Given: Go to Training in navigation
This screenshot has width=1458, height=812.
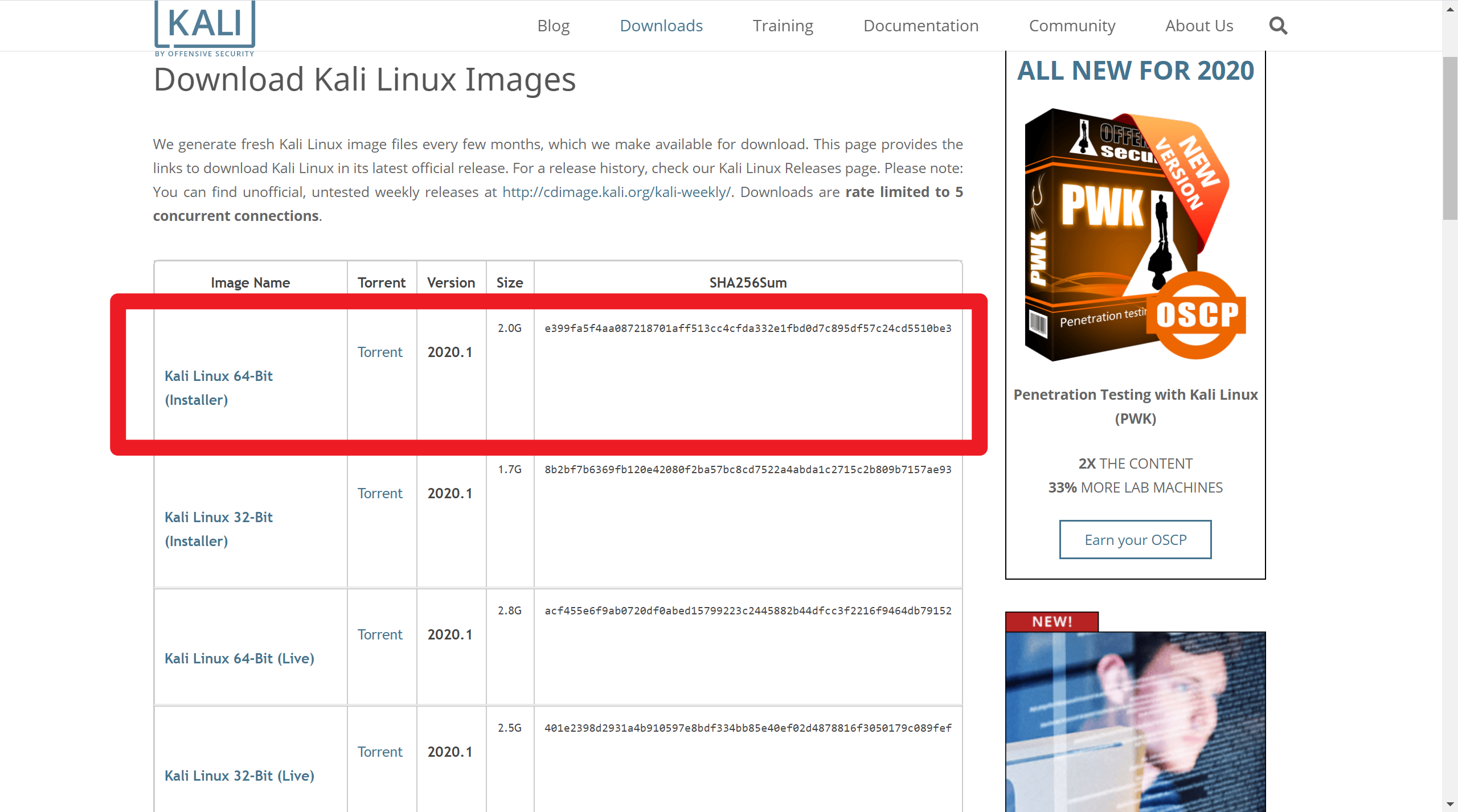Looking at the screenshot, I should click(783, 26).
